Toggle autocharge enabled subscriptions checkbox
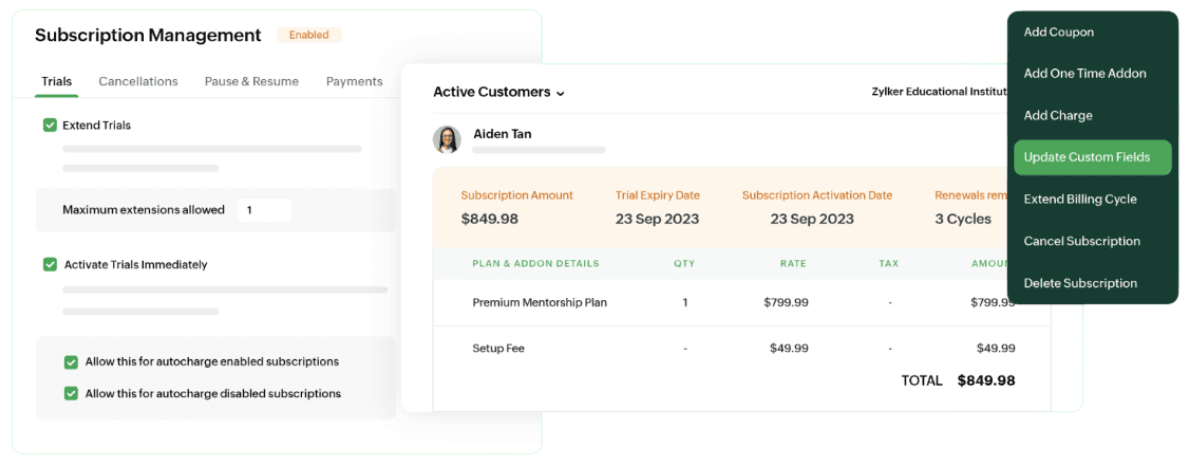This screenshot has height=467, width=1185. (71, 362)
